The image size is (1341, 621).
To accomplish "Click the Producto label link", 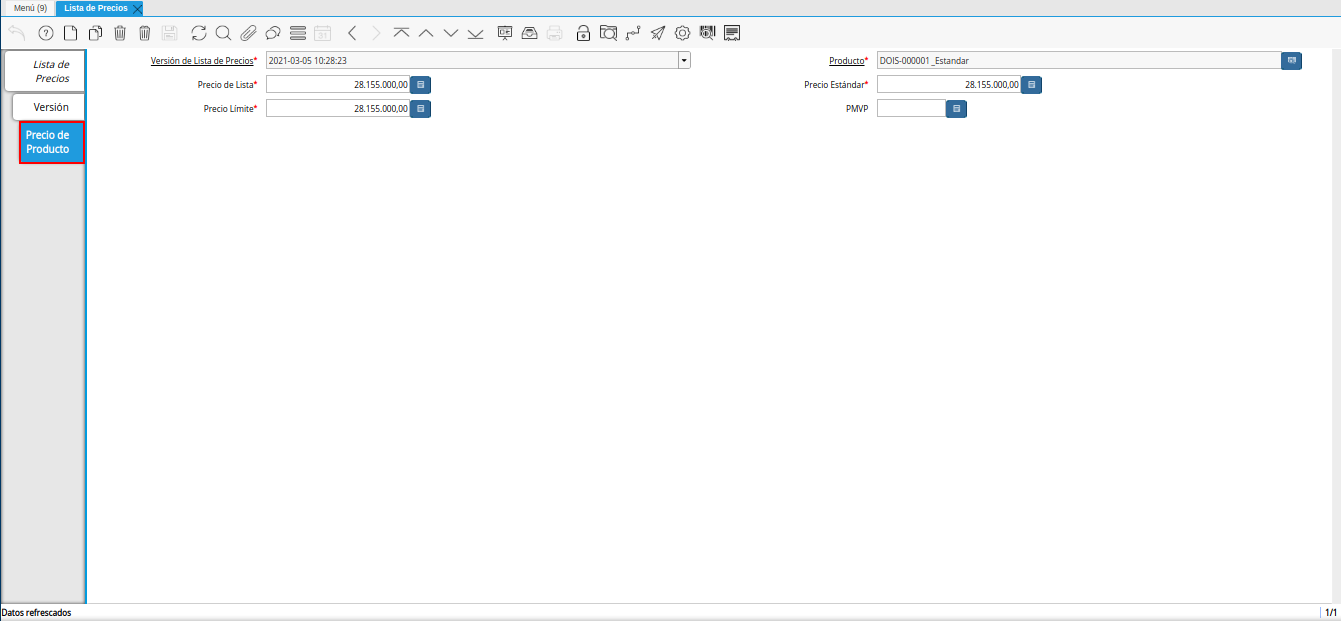I will point(846,61).
